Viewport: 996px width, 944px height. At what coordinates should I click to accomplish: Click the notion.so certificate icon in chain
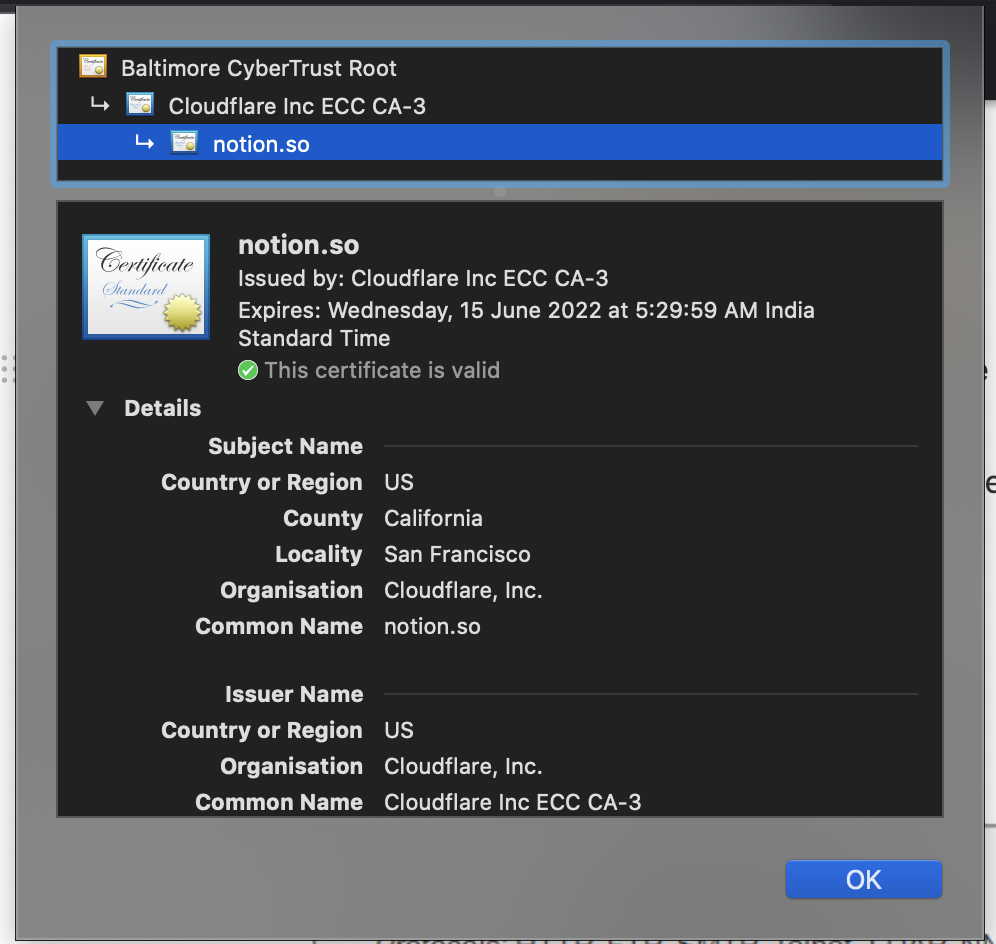pyautogui.click(x=184, y=142)
